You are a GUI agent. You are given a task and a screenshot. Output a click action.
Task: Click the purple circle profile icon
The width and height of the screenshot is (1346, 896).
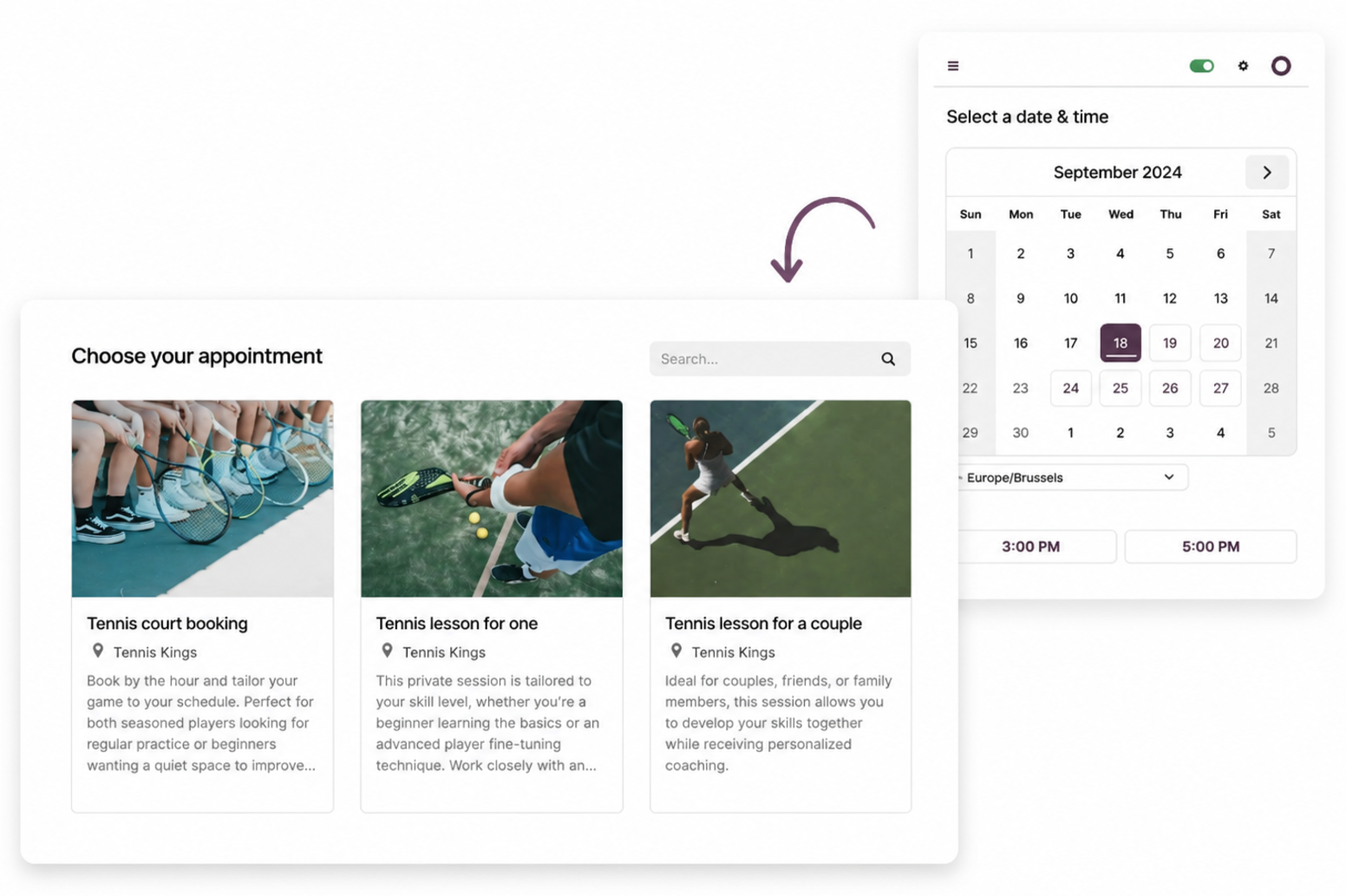point(1280,66)
